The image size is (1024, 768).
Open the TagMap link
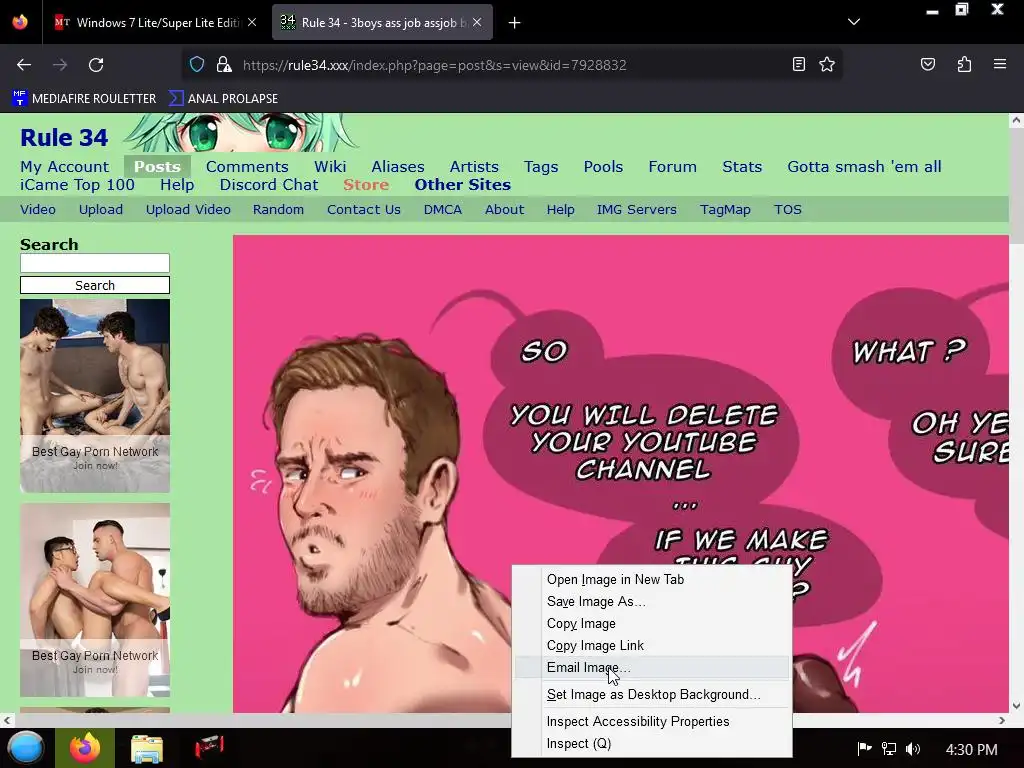[725, 210]
